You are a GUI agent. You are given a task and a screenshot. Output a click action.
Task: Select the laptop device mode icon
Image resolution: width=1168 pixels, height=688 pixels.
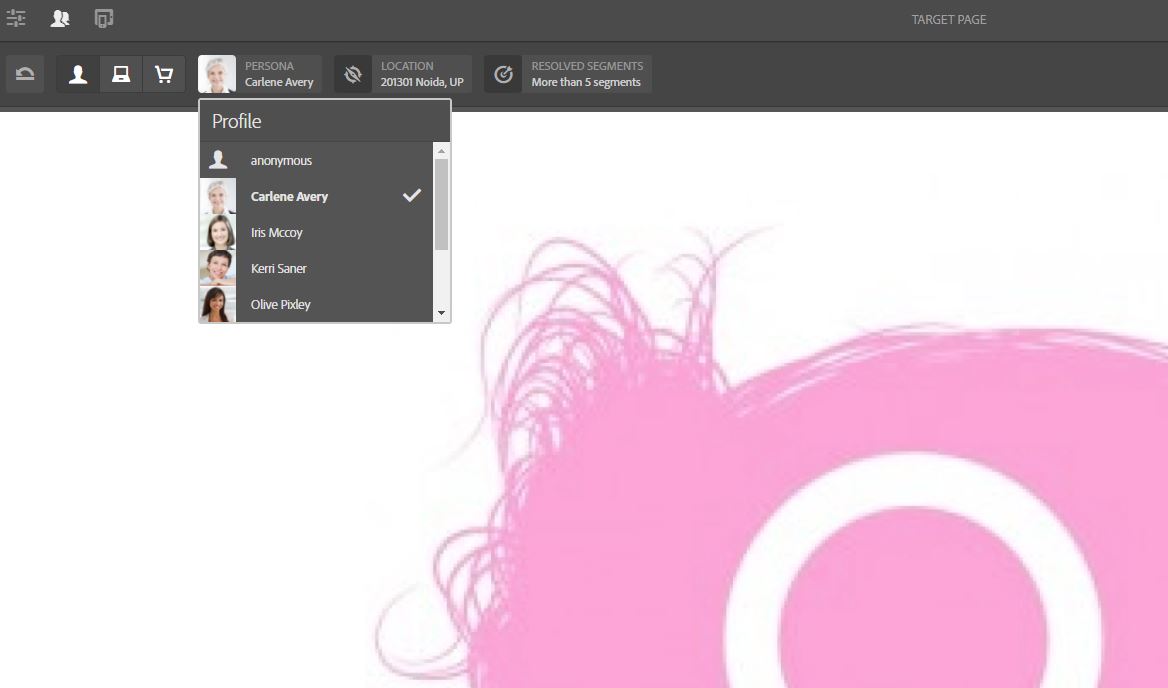pos(121,74)
